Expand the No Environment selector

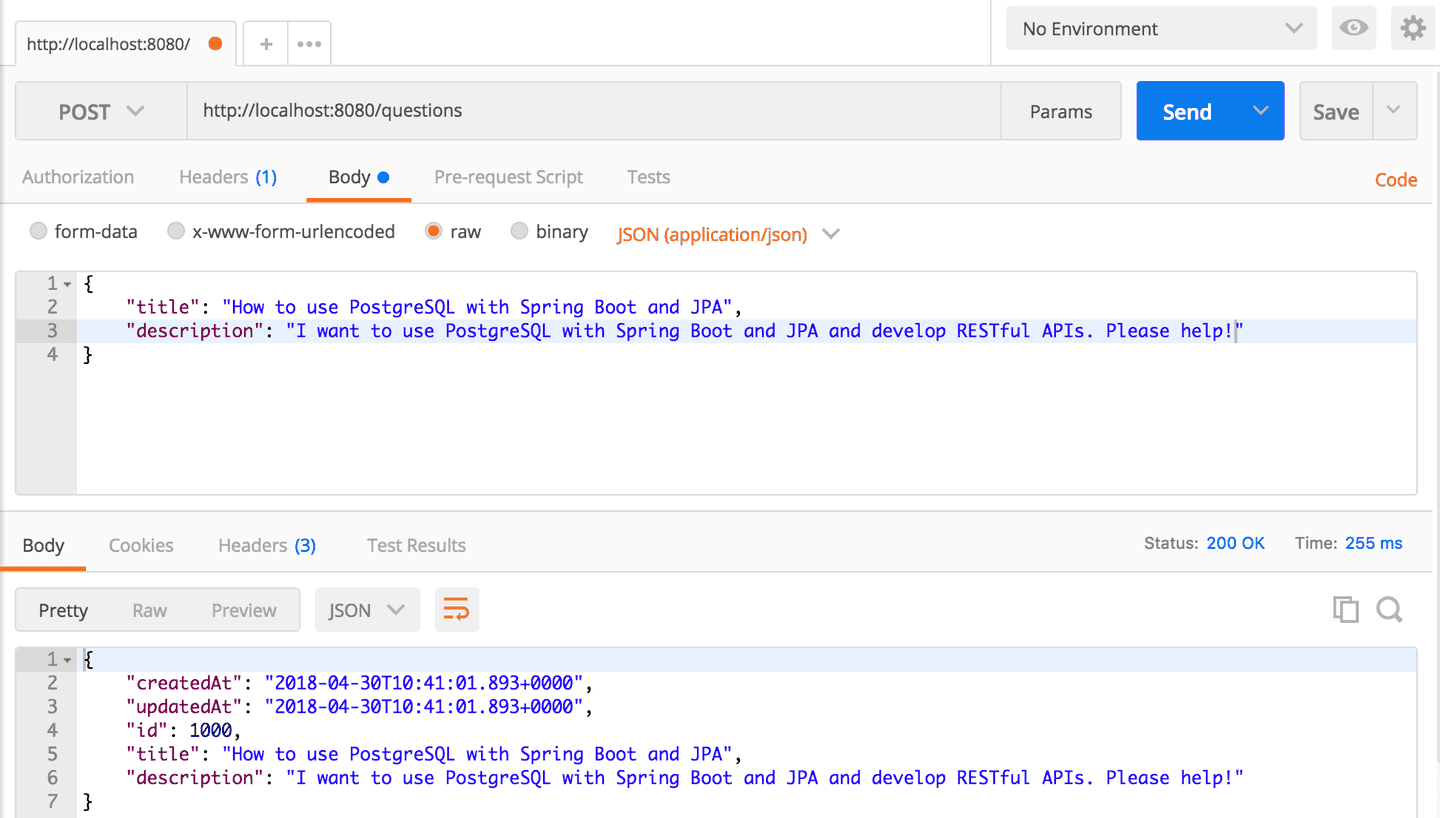[x=1162, y=29]
